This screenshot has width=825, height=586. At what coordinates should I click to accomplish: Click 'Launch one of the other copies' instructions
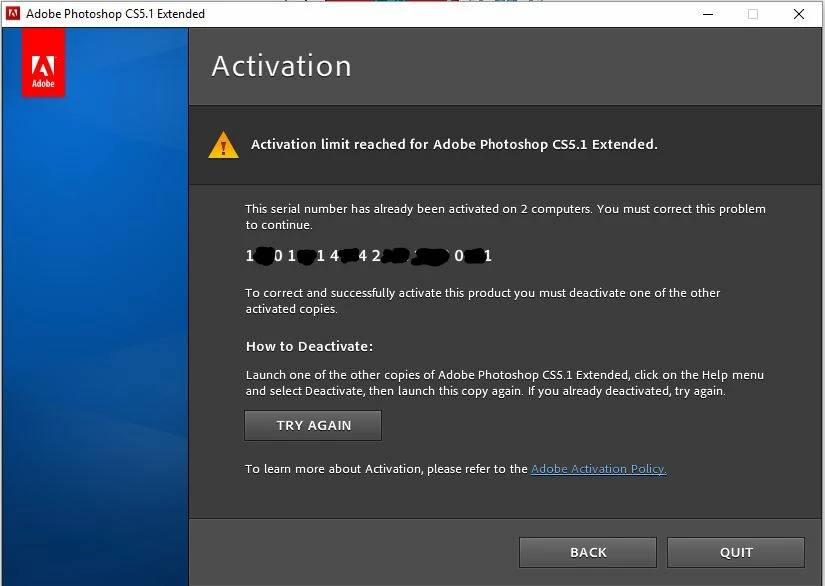(505, 382)
